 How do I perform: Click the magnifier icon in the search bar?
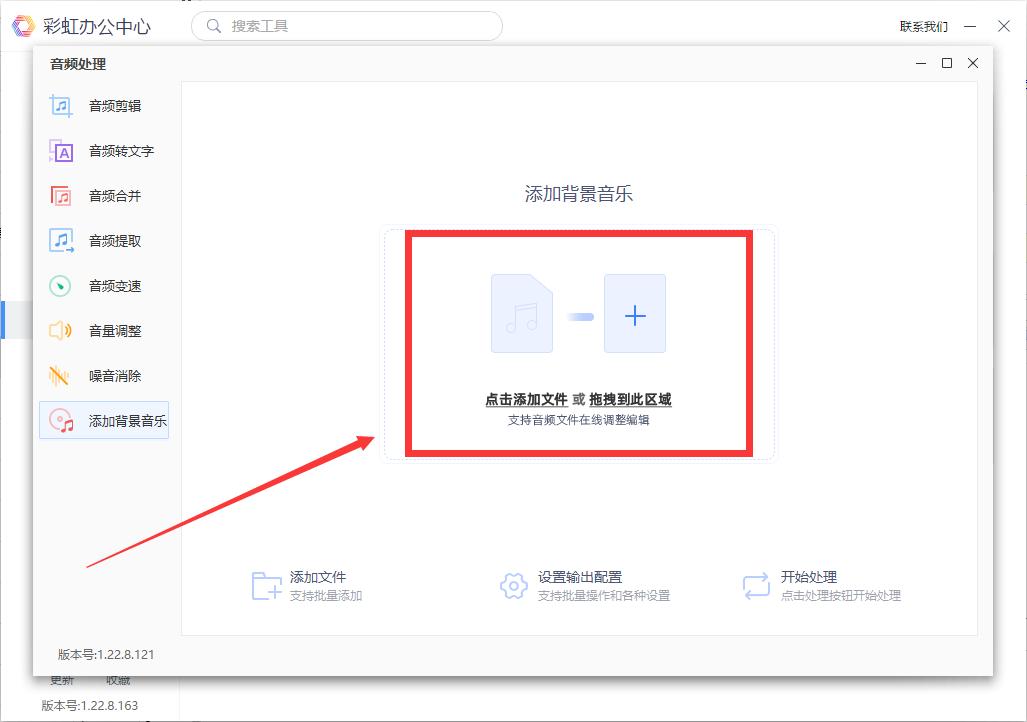coord(212,25)
